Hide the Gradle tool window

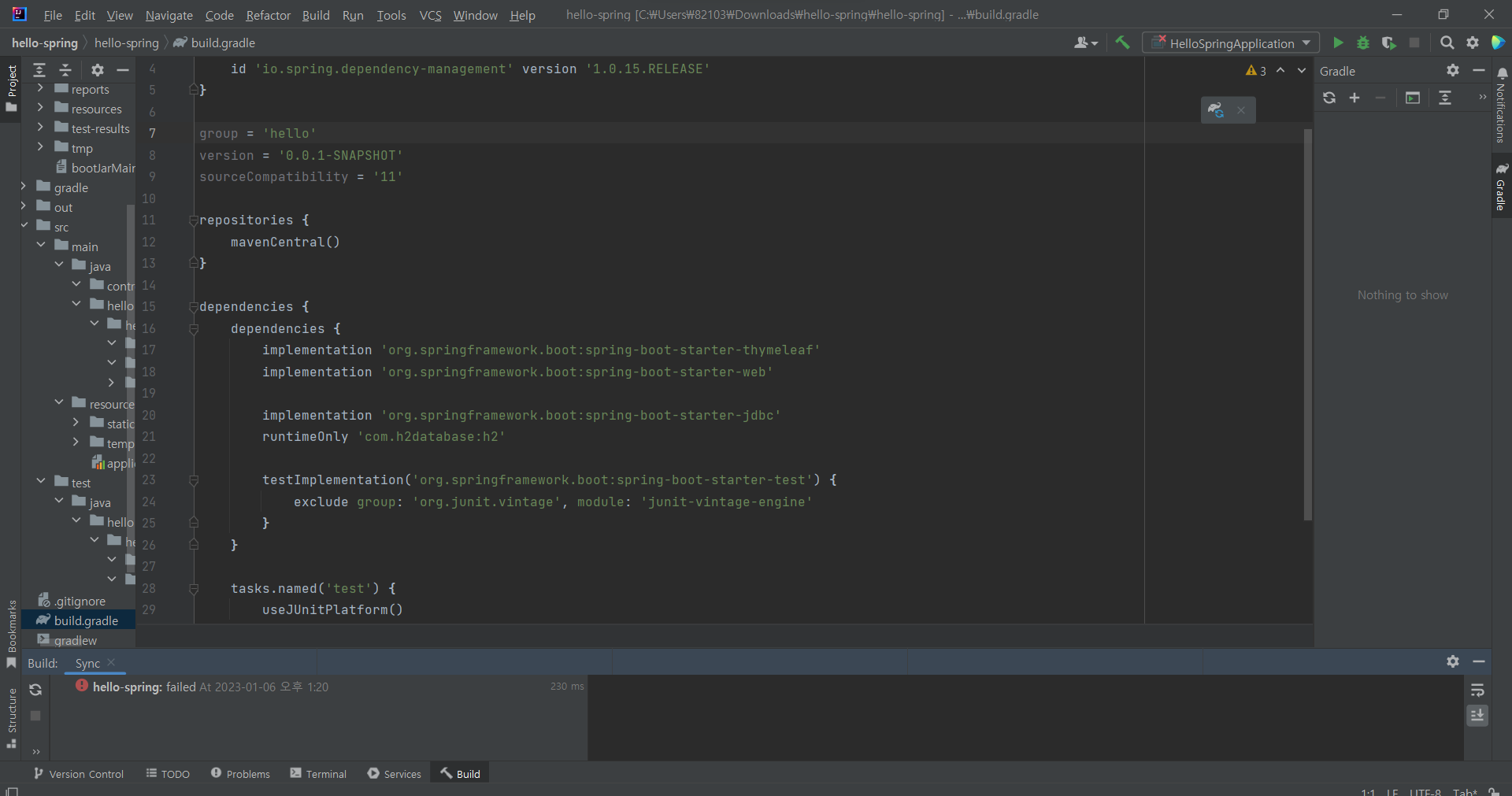tap(1479, 70)
